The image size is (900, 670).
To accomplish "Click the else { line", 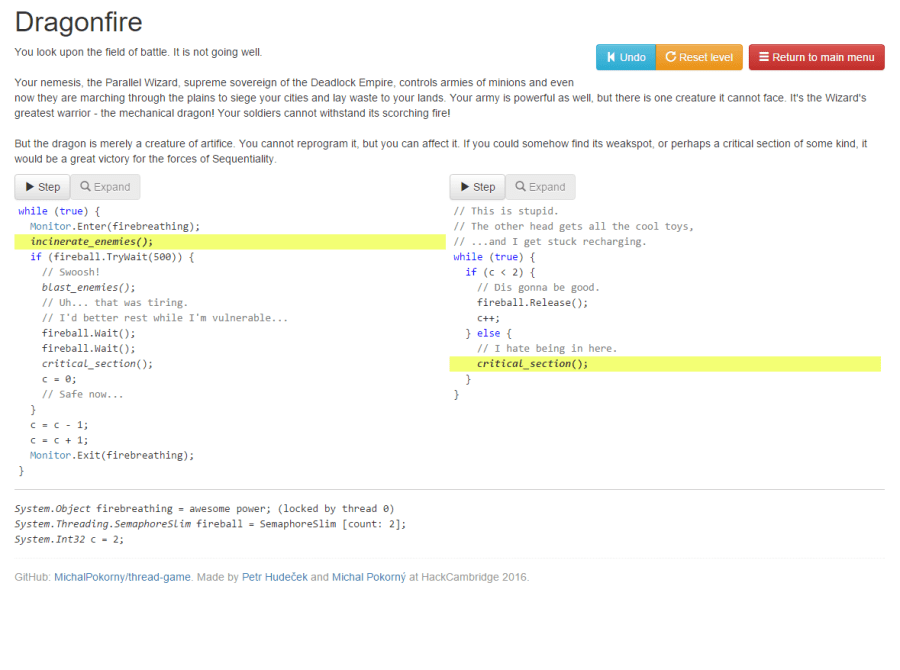I will tap(488, 333).
